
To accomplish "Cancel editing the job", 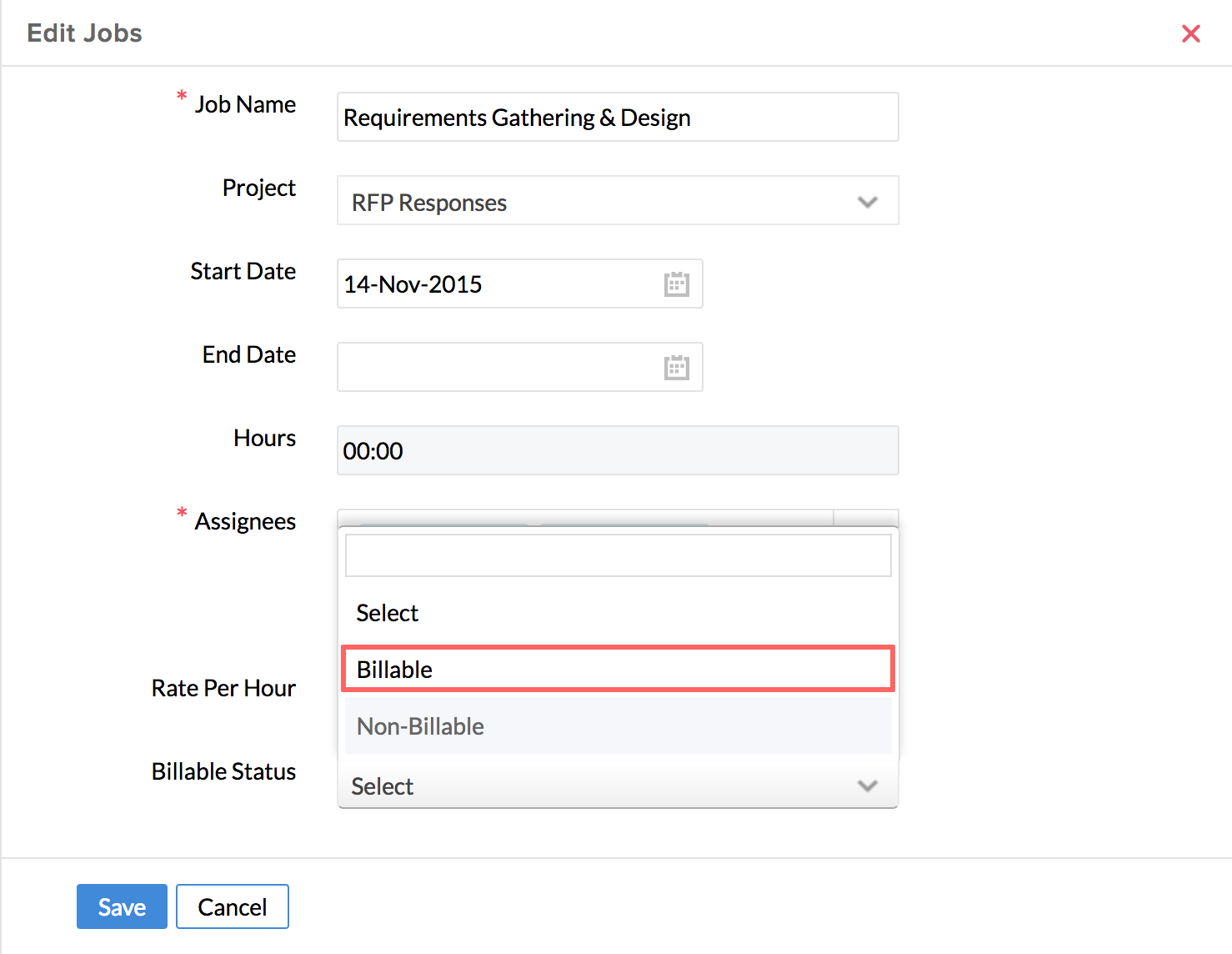I will [x=232, y=906].
